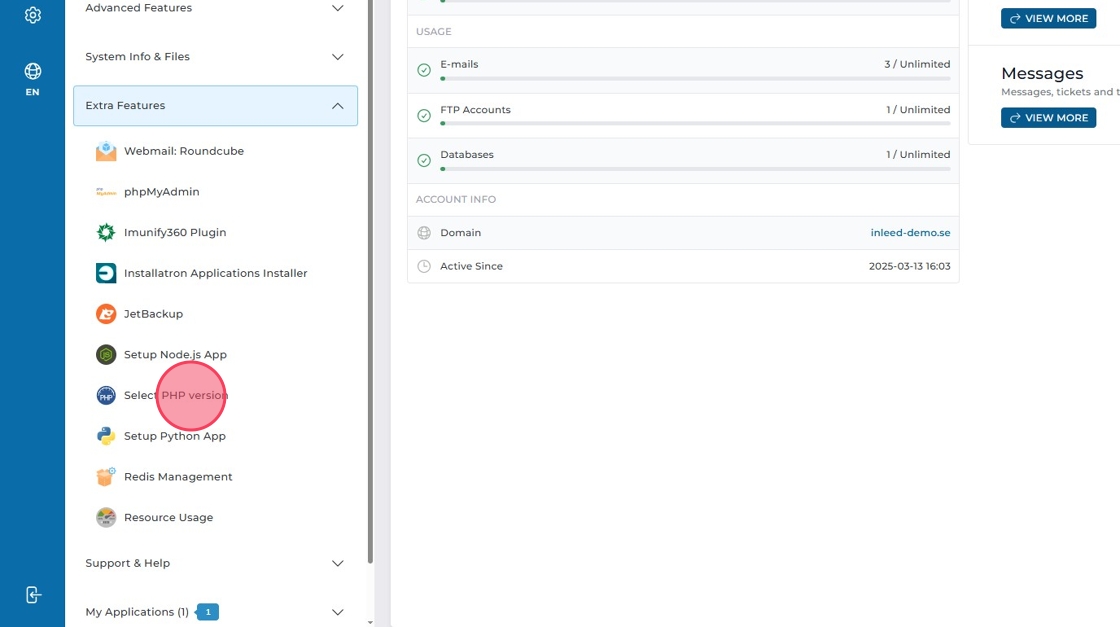The height and width of the screenshot is (627, 1120).
Task: Click the Imunify360 Plugin green icon
Action: [106, 233]
